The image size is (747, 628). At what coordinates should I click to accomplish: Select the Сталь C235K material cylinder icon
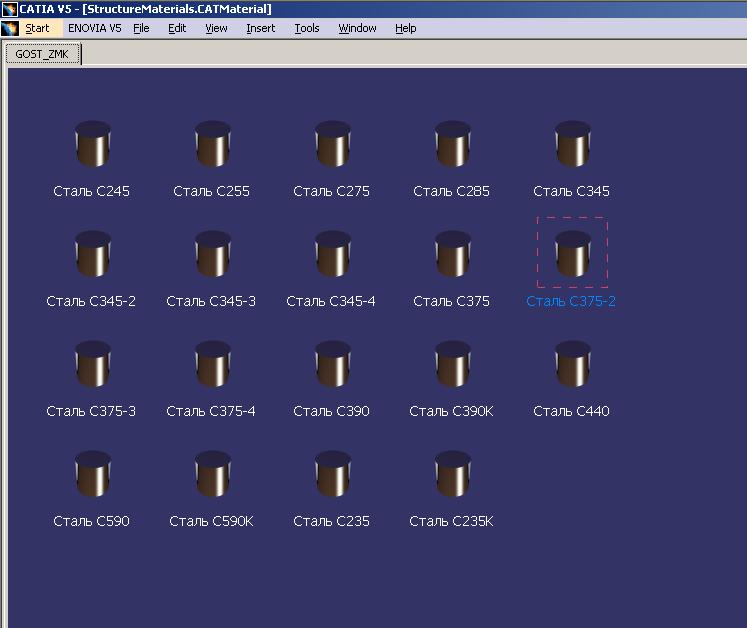453,474
